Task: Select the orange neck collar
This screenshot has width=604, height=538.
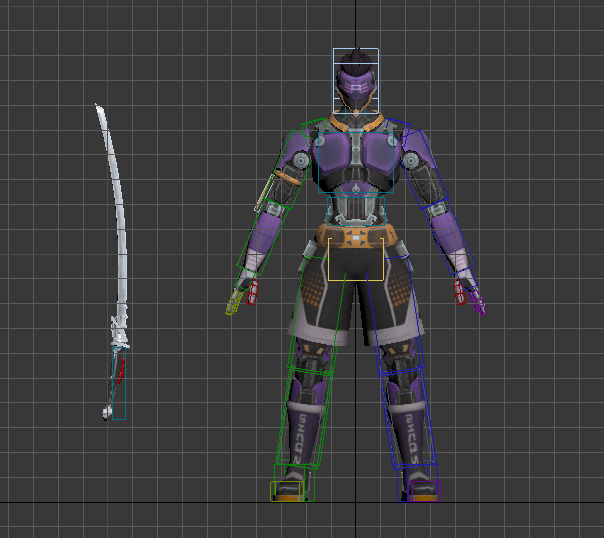Action: (356, 125)
